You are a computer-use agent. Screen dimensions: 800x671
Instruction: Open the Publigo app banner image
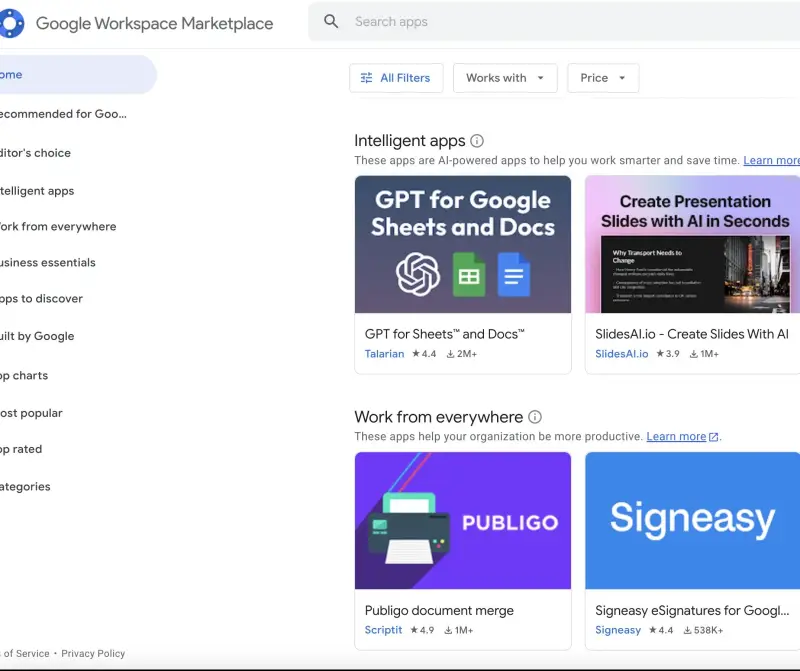463,520
